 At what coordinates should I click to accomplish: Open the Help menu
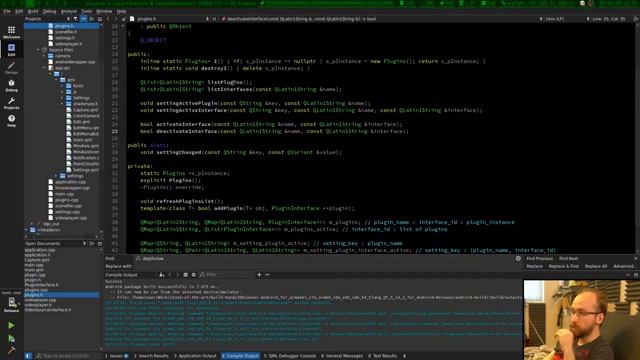[121, 11]
